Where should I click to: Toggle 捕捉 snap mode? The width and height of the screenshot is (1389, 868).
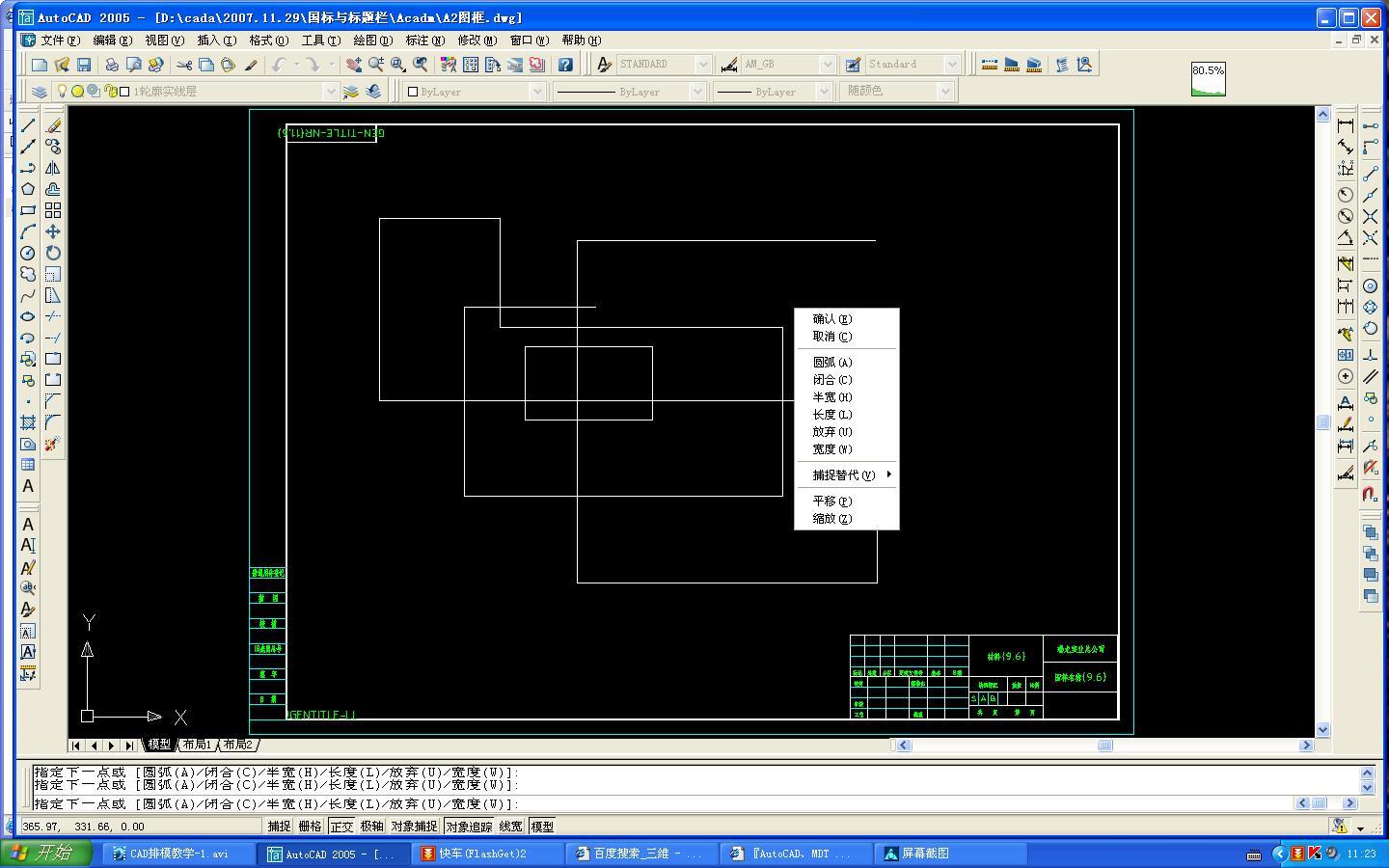tap(279, 827)
